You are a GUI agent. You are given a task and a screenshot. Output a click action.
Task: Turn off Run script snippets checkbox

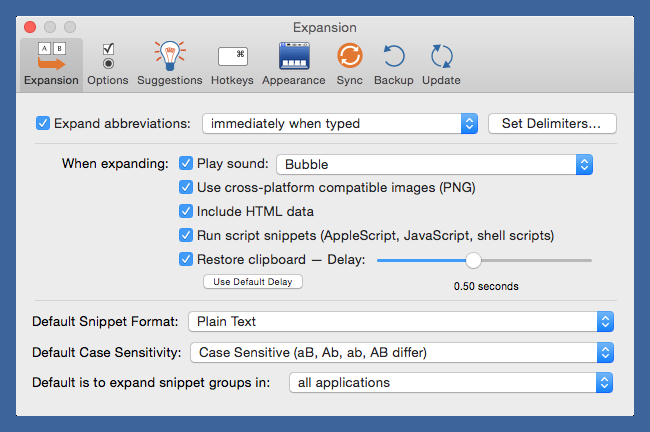[x=186, y=236]
